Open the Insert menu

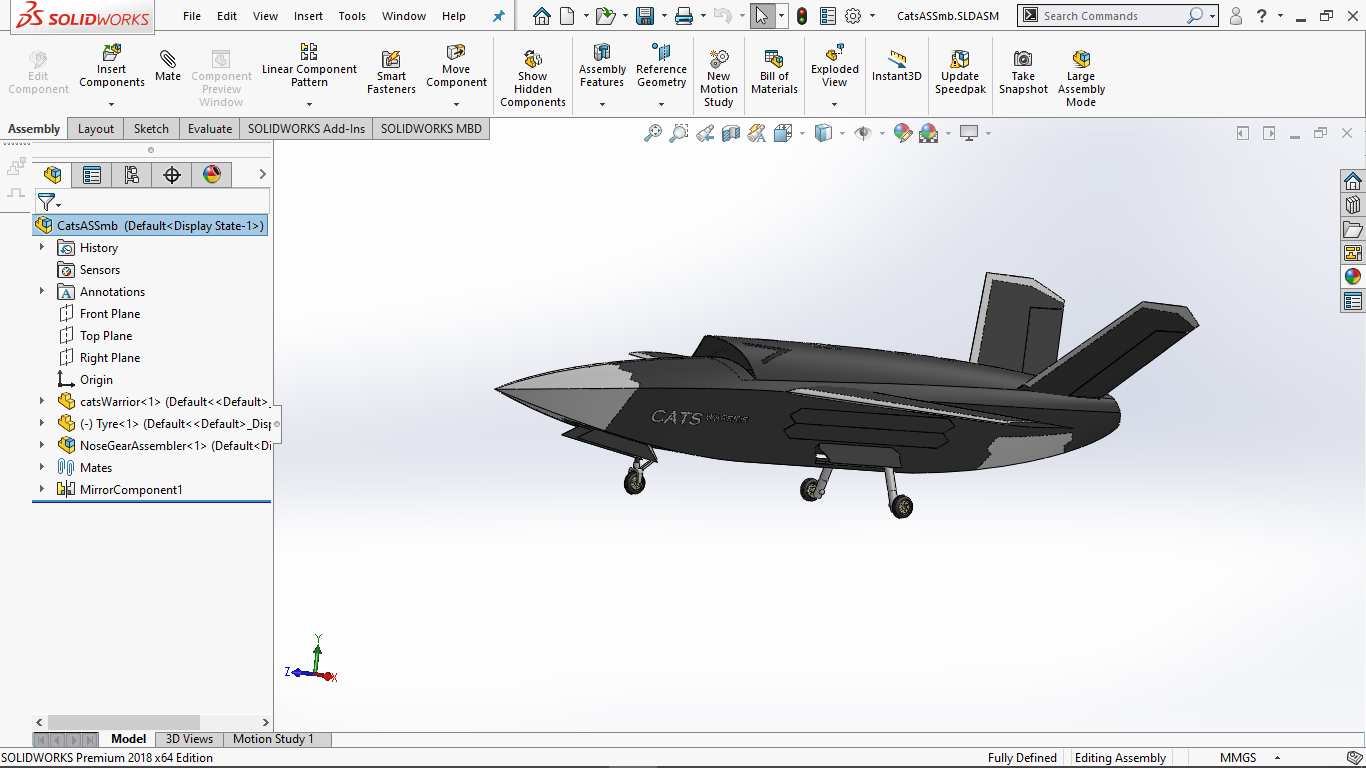308,15
